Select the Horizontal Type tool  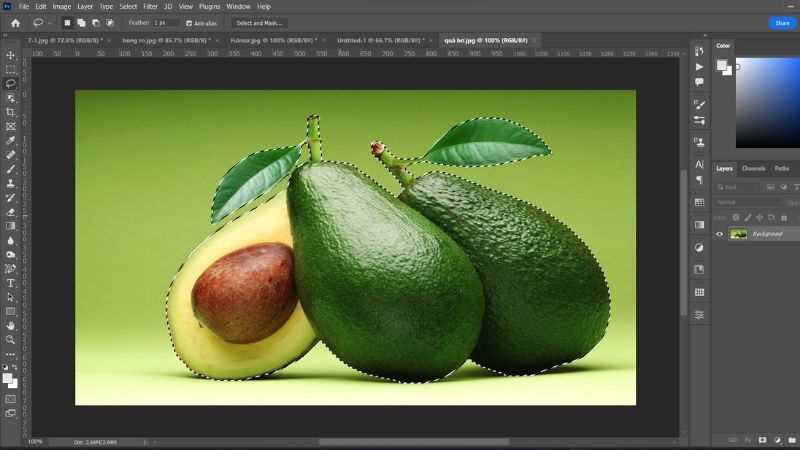[x=10, y=283]
